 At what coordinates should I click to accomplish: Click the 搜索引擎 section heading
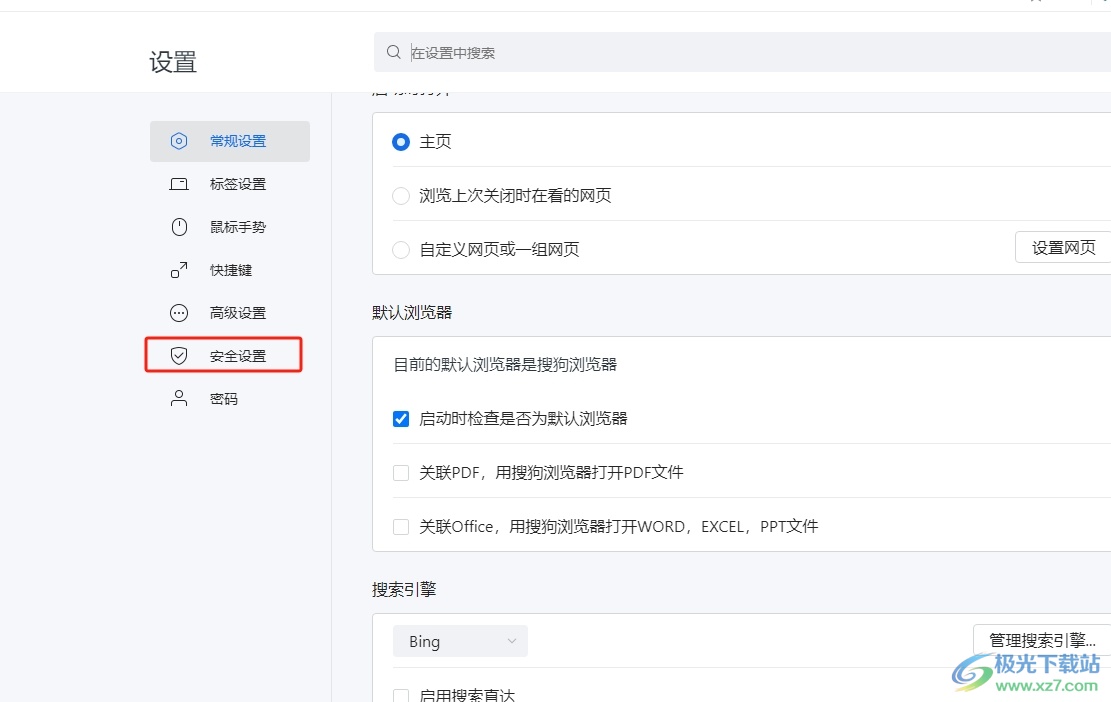coord(404,589)
